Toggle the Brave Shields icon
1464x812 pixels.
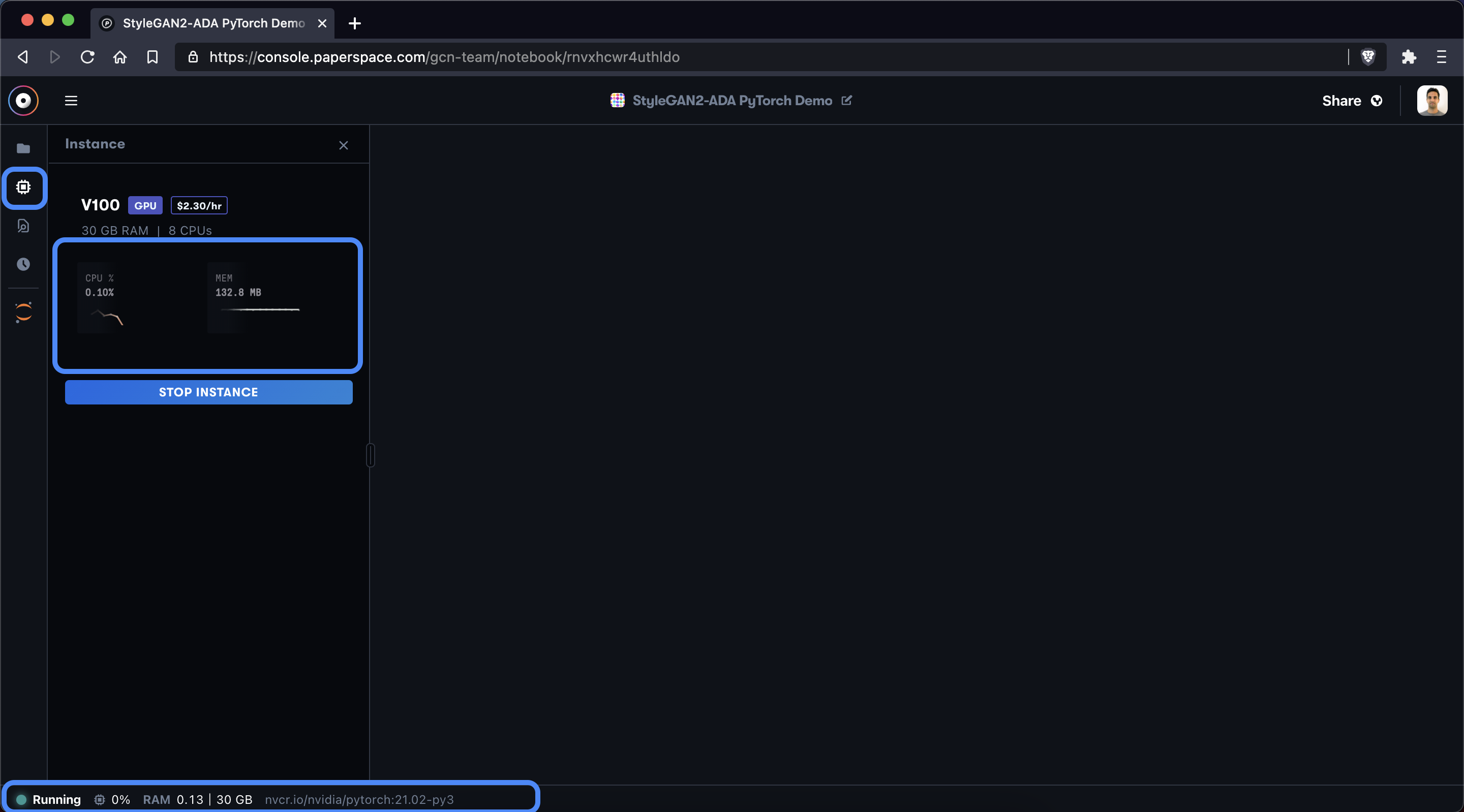click(1368, 57)
